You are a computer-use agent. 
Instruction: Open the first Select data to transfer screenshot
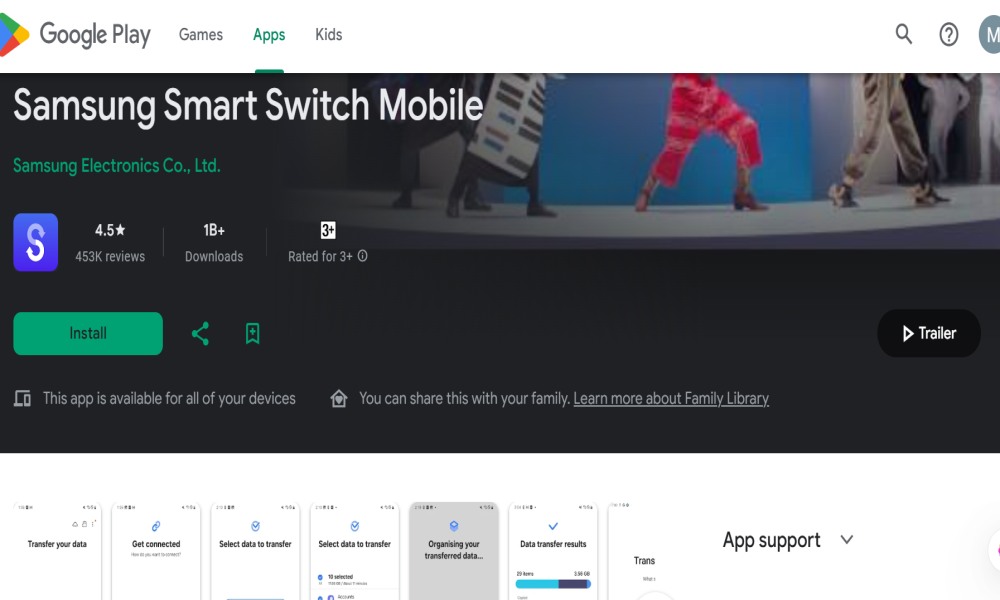point(255,551)
